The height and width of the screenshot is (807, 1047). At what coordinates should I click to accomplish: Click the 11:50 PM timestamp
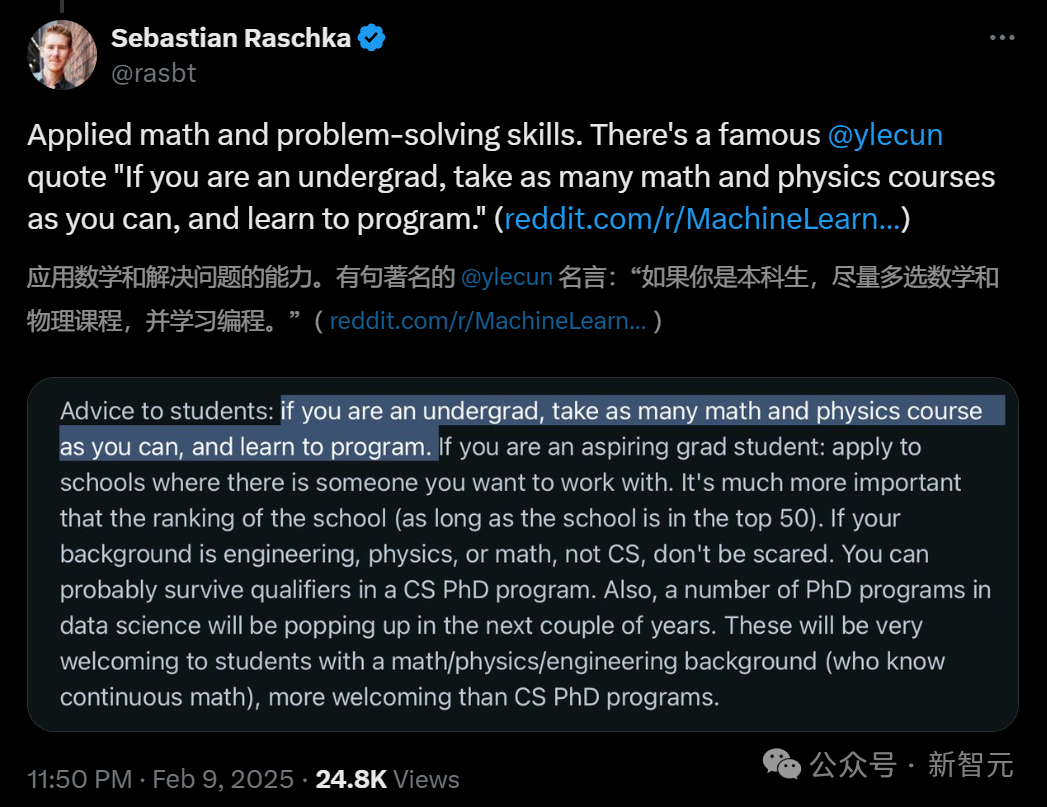79,779
